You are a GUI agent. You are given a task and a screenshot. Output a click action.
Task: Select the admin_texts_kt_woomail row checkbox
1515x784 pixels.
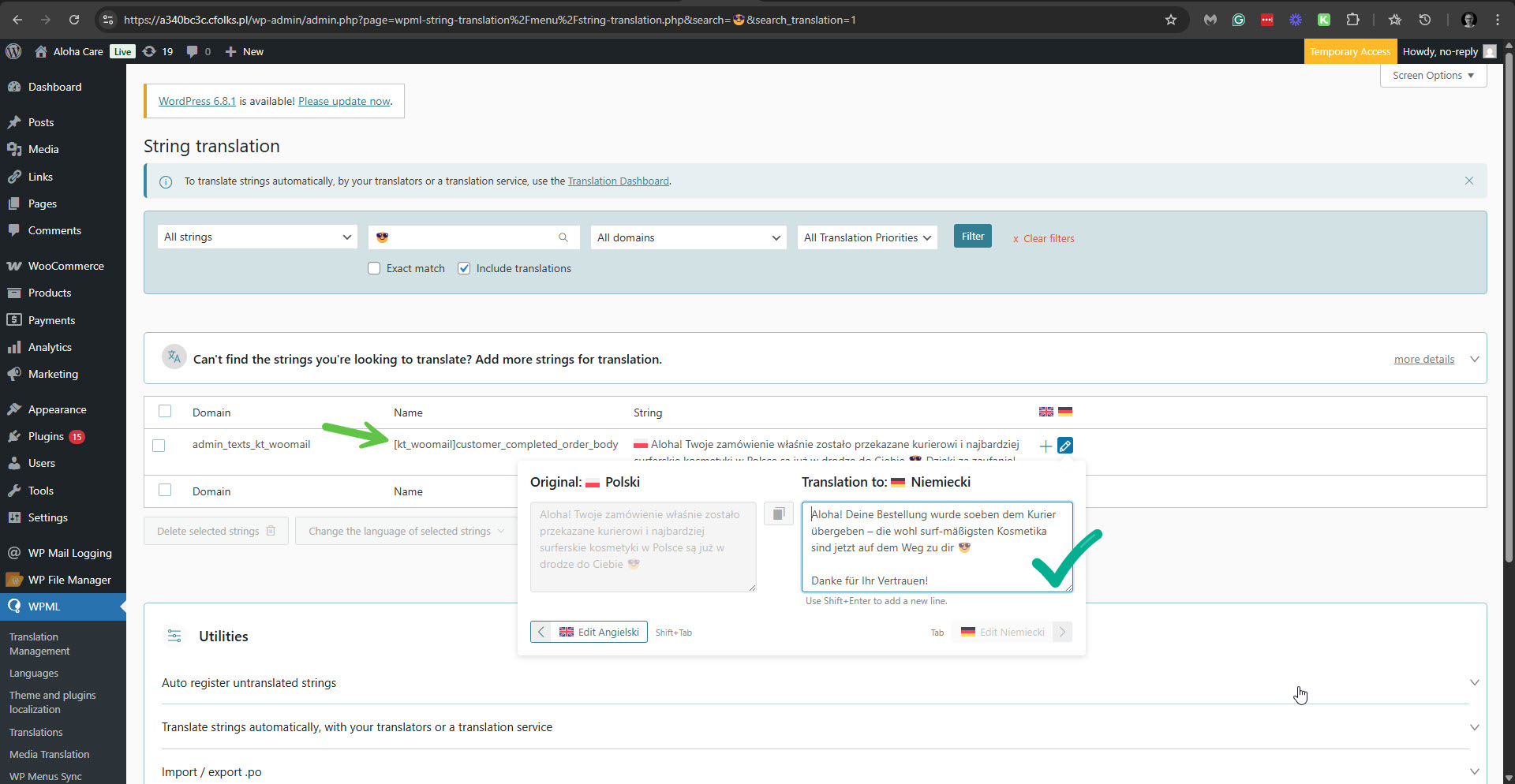click(x=159, y=446)
